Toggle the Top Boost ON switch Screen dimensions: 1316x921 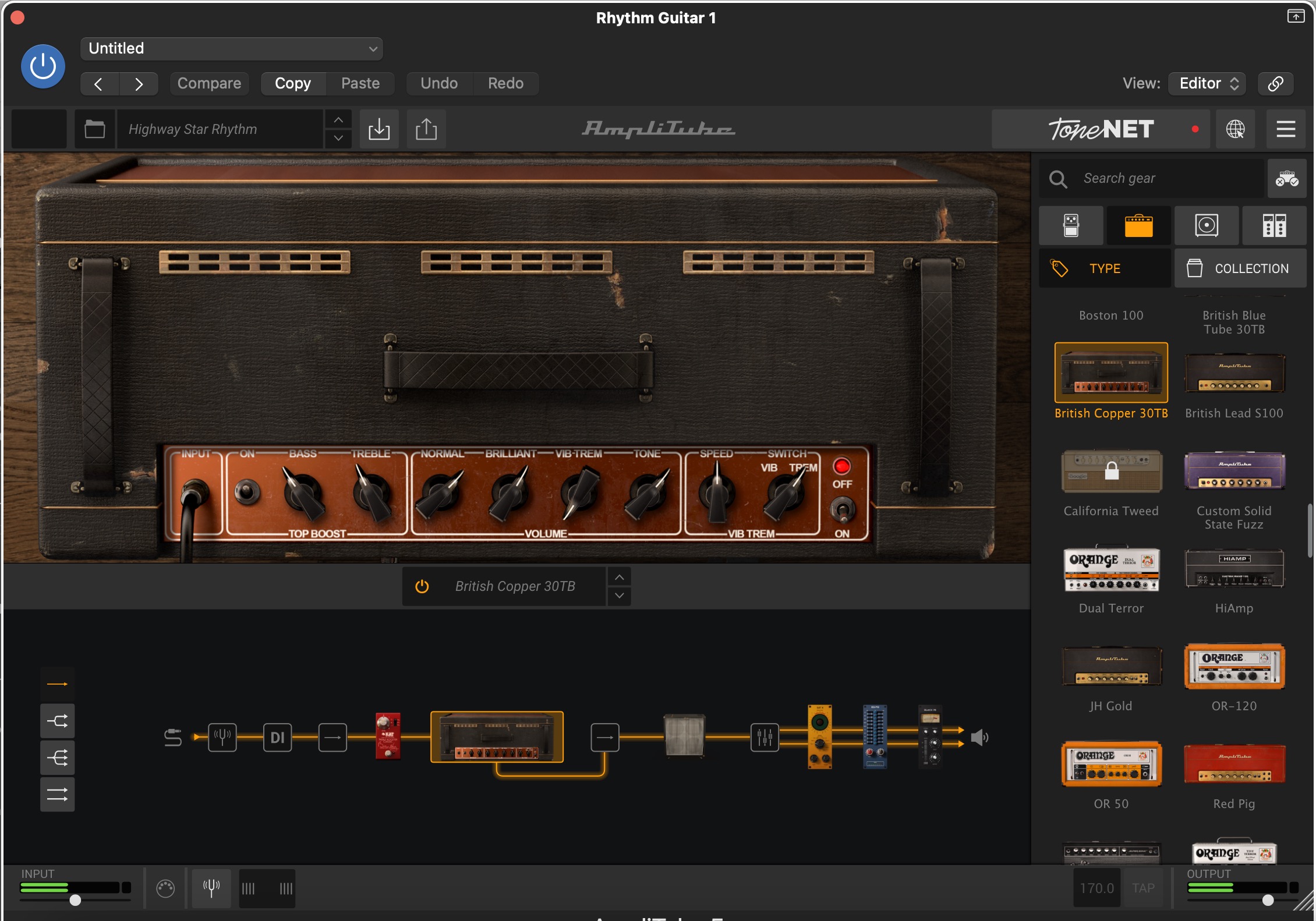pos(247,492)
